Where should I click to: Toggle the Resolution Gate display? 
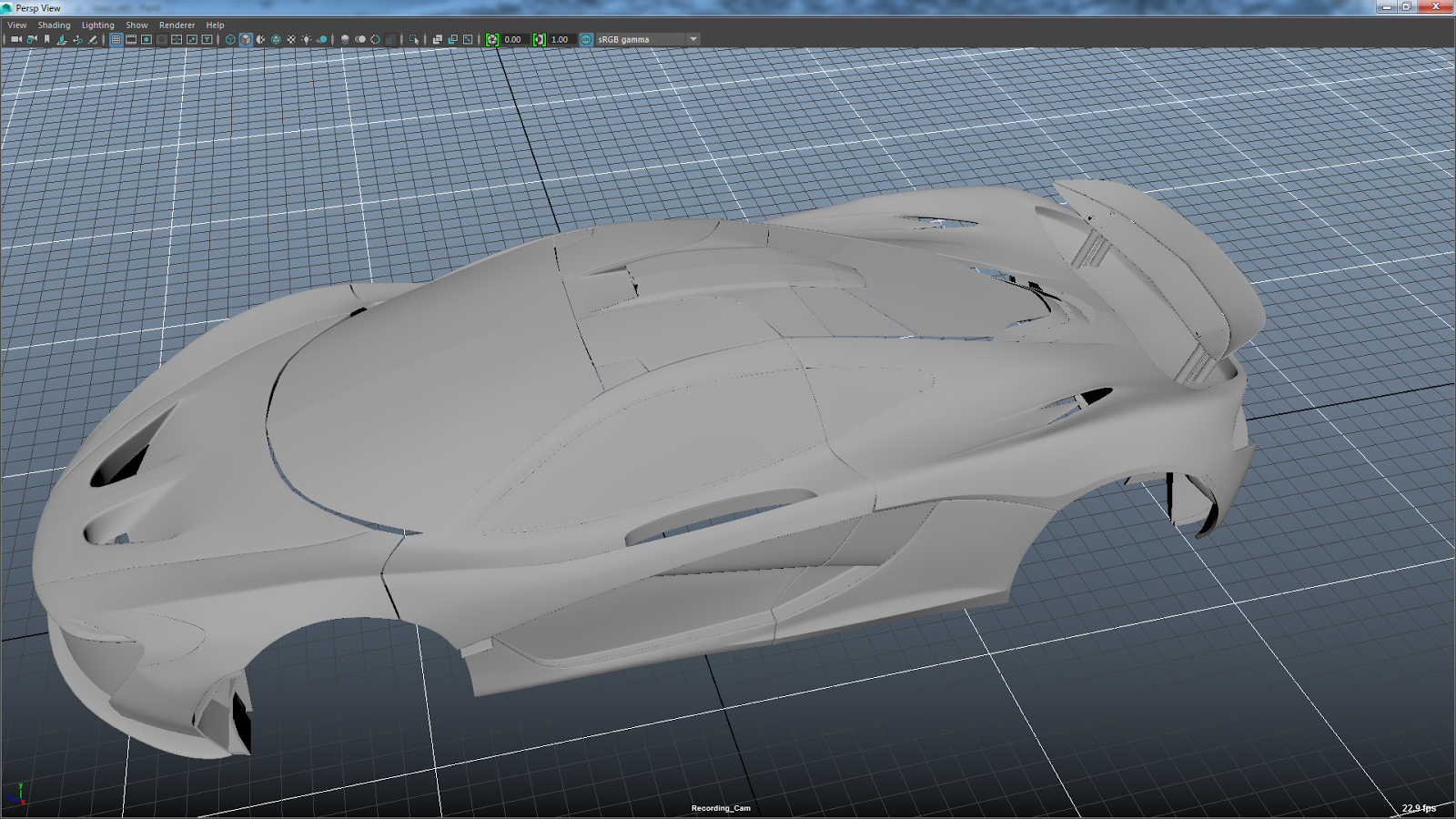point(147,40)
